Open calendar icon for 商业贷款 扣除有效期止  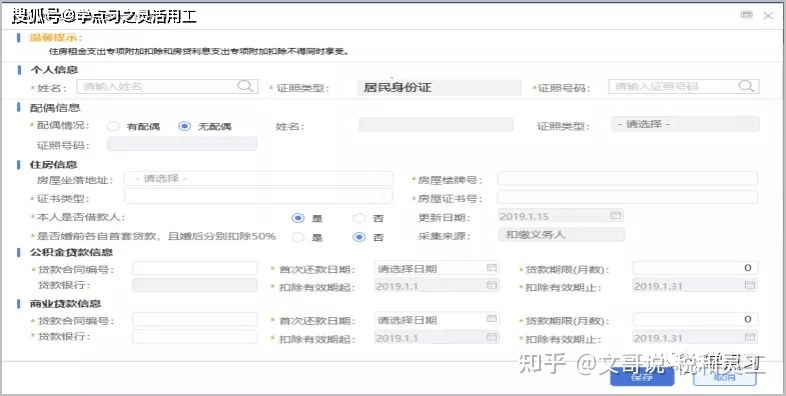[750, 337]
